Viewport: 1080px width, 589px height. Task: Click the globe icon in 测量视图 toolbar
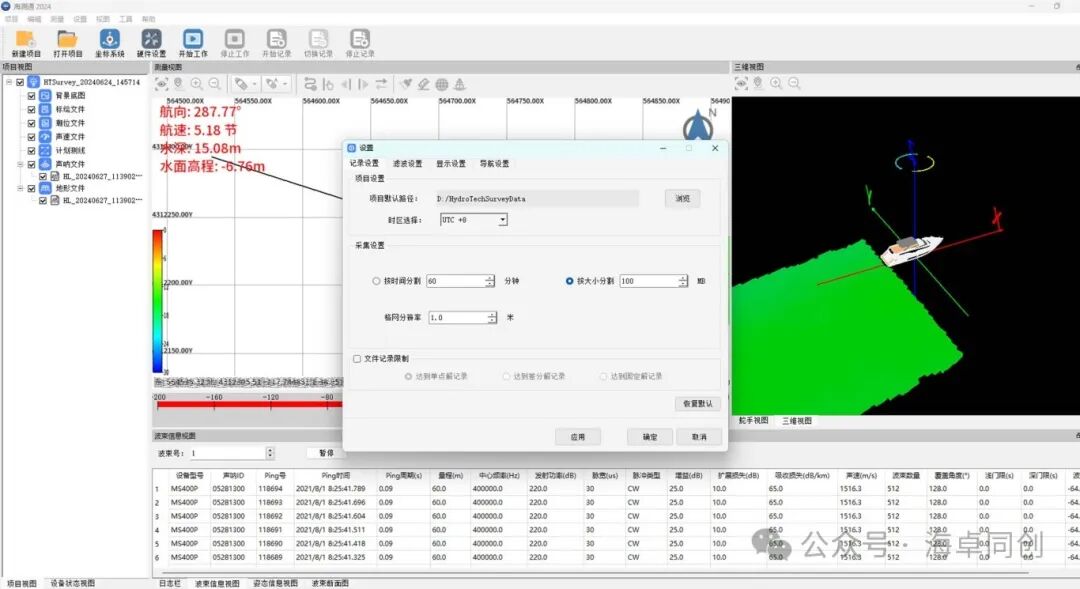[x=441, y=84]
